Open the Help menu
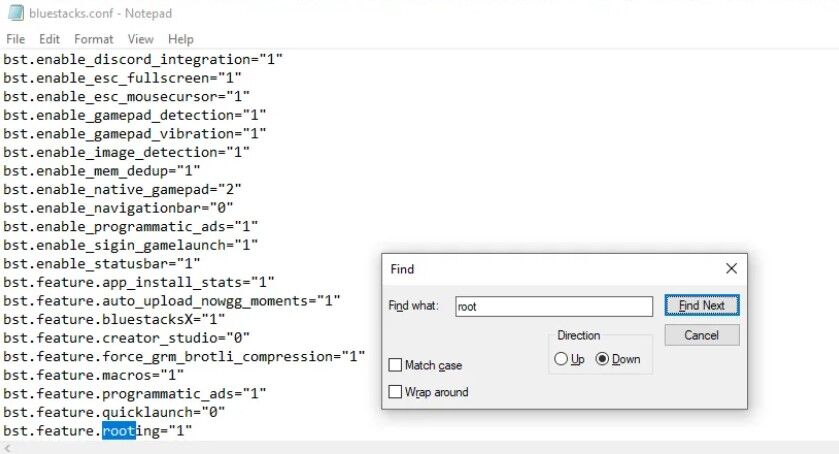 coord(181,39)
